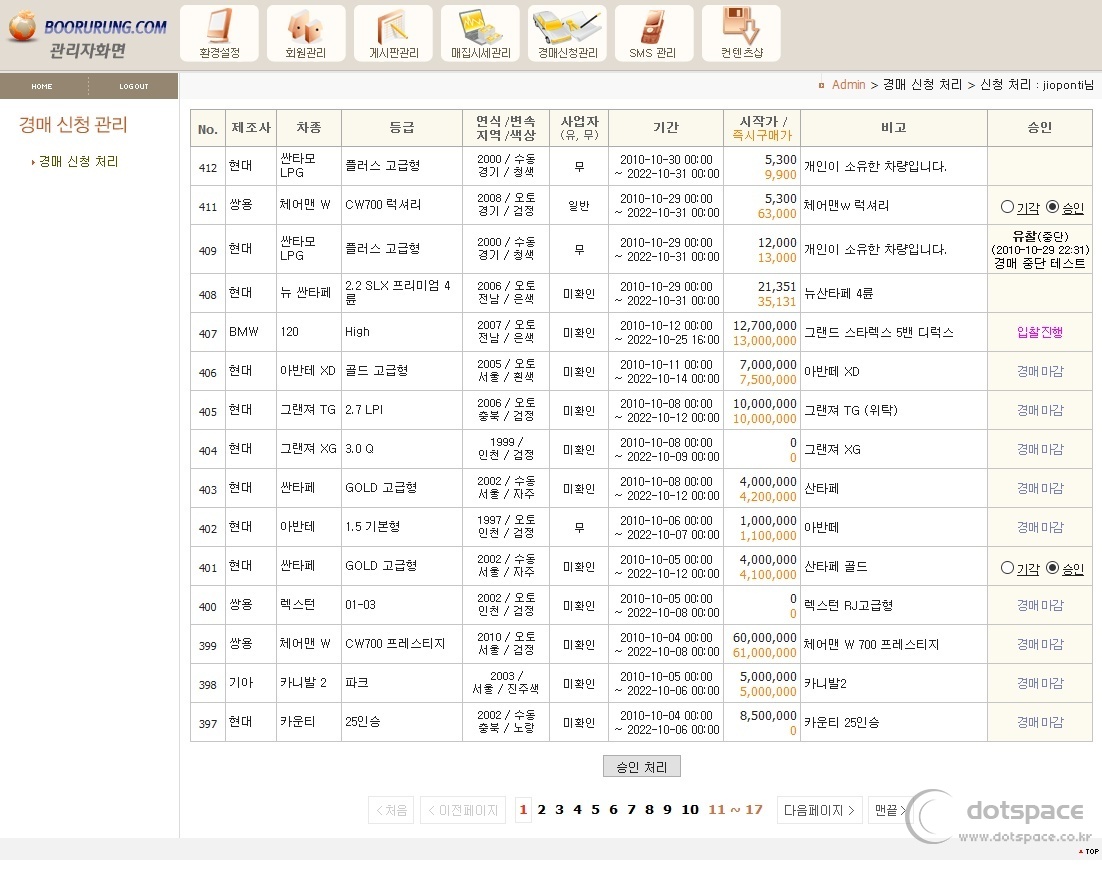Click the 승인 처리 approval button
Viewport: 1102px width, 894px height.
pos(641,766)
